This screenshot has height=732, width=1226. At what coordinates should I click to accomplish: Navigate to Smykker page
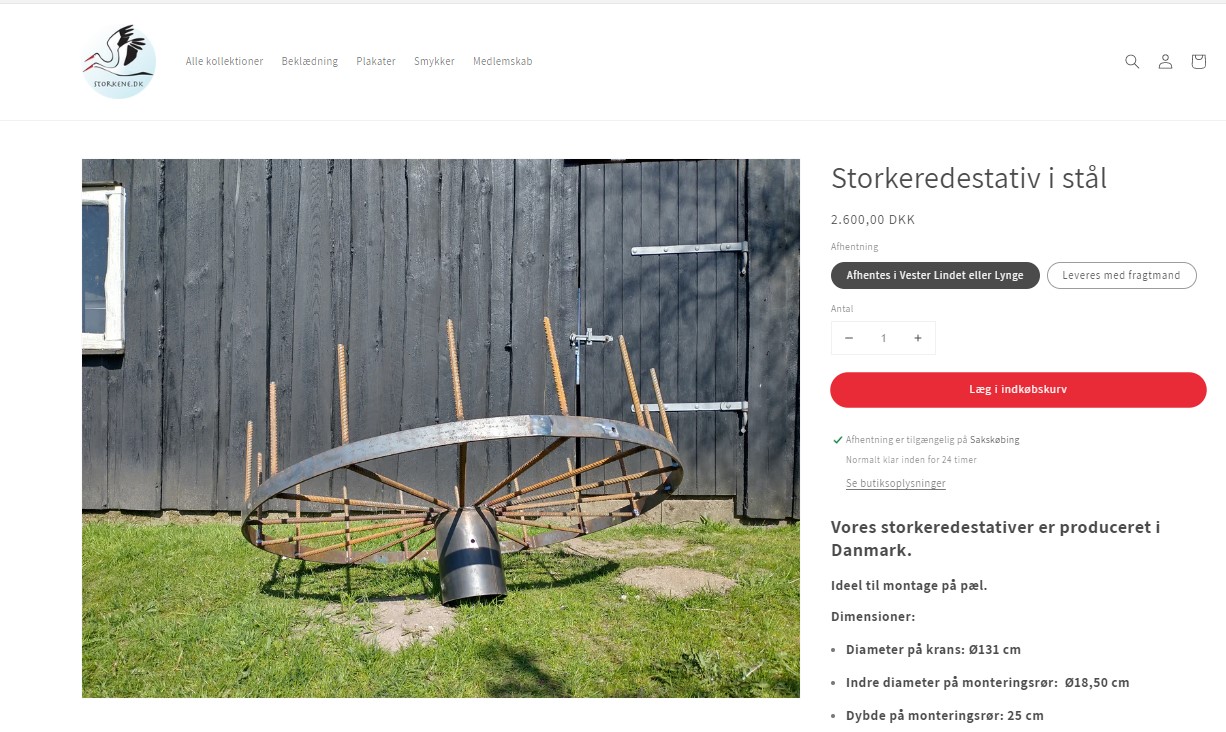434,61
